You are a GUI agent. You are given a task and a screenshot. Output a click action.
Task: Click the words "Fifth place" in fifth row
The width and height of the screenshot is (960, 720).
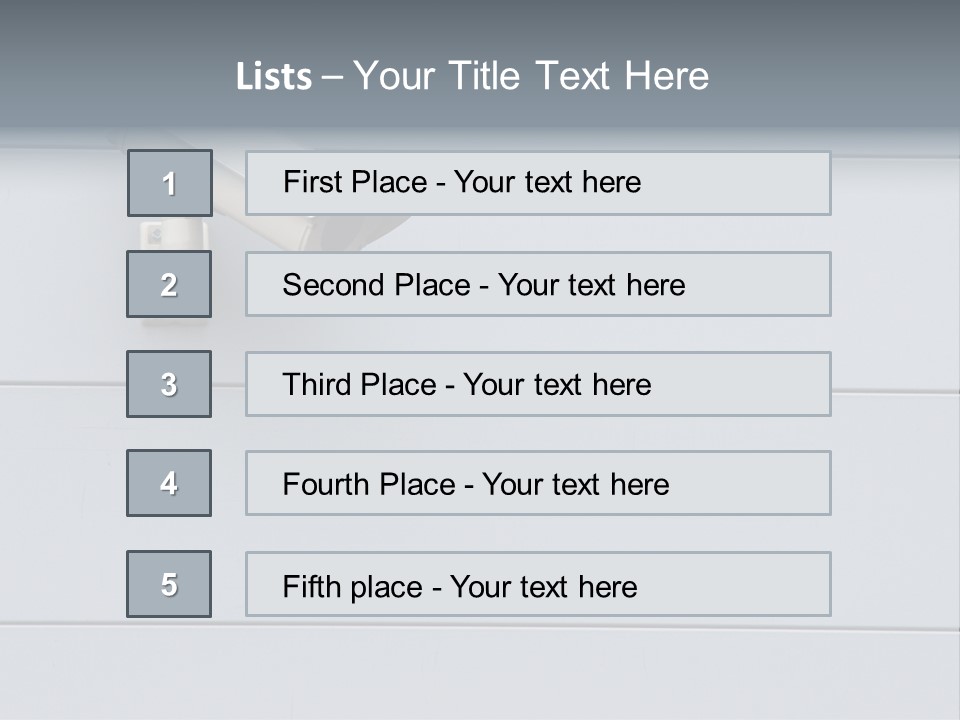click(x=353, y=586)
